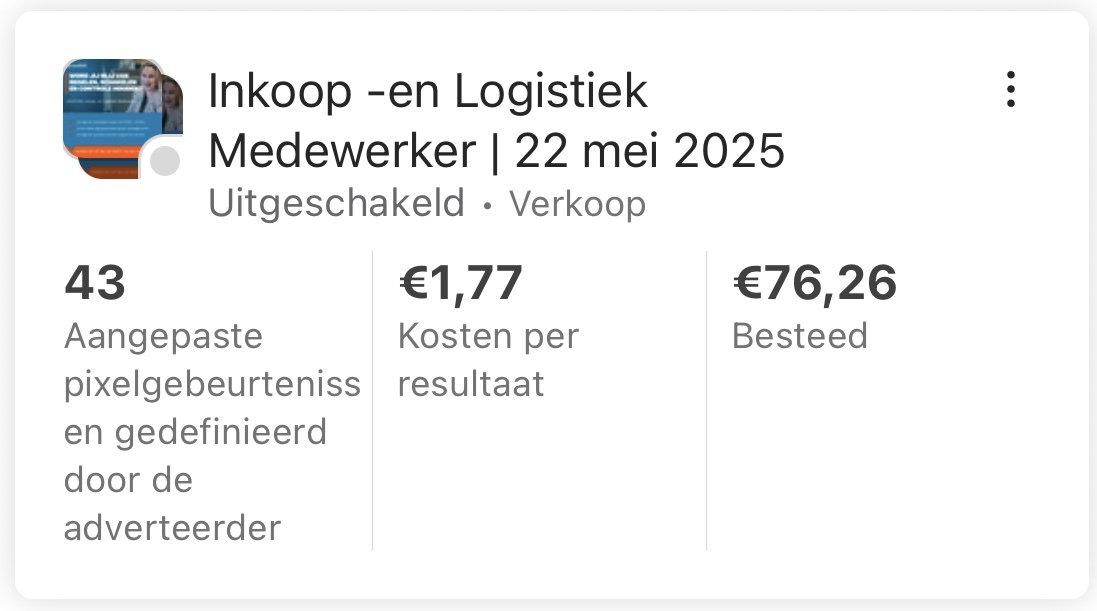This screenshot has height=611, width=1097.
Task: Click the "Verkoop" objective label
Action: [577, 204]
